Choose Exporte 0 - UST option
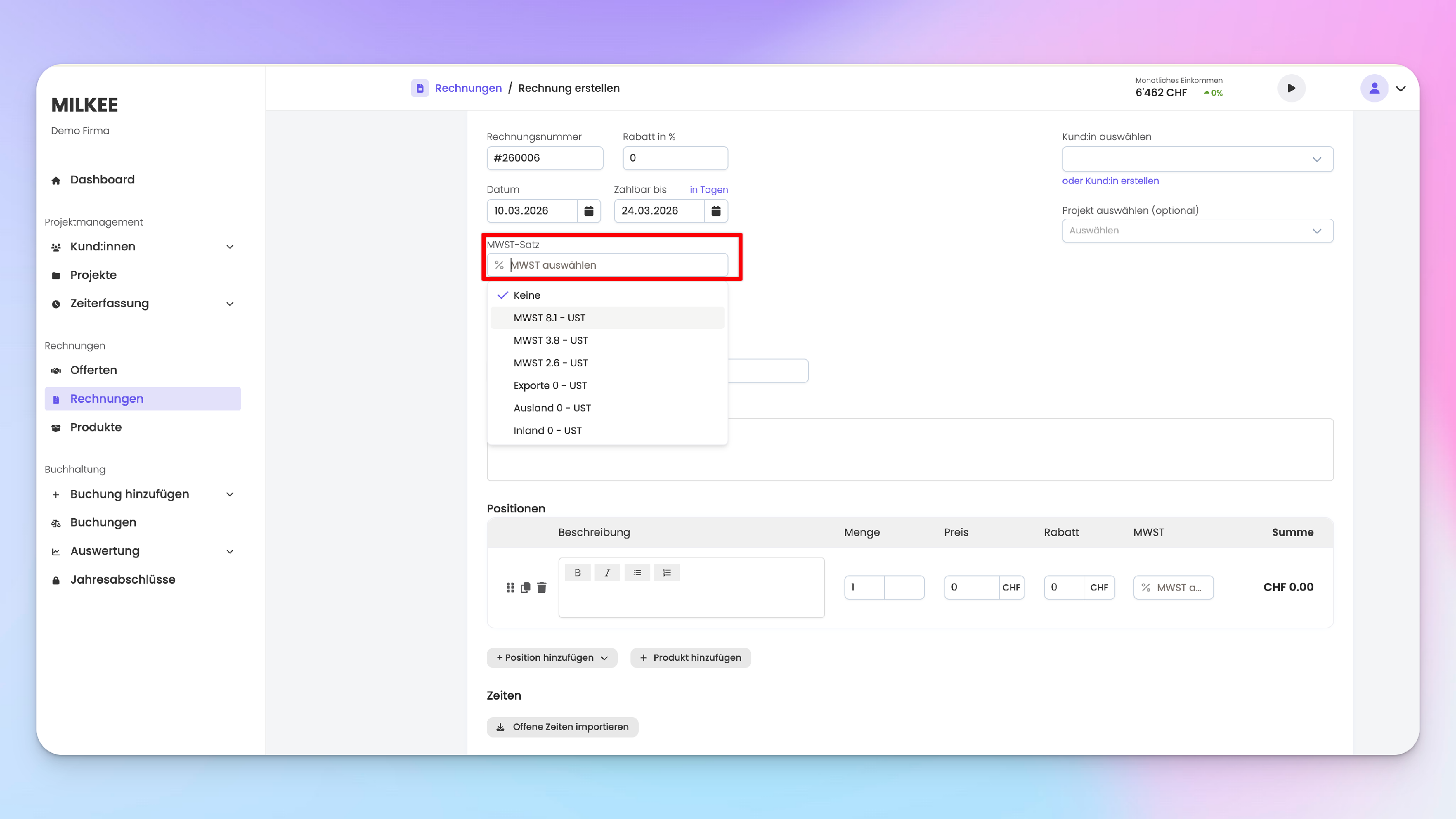 550,385
